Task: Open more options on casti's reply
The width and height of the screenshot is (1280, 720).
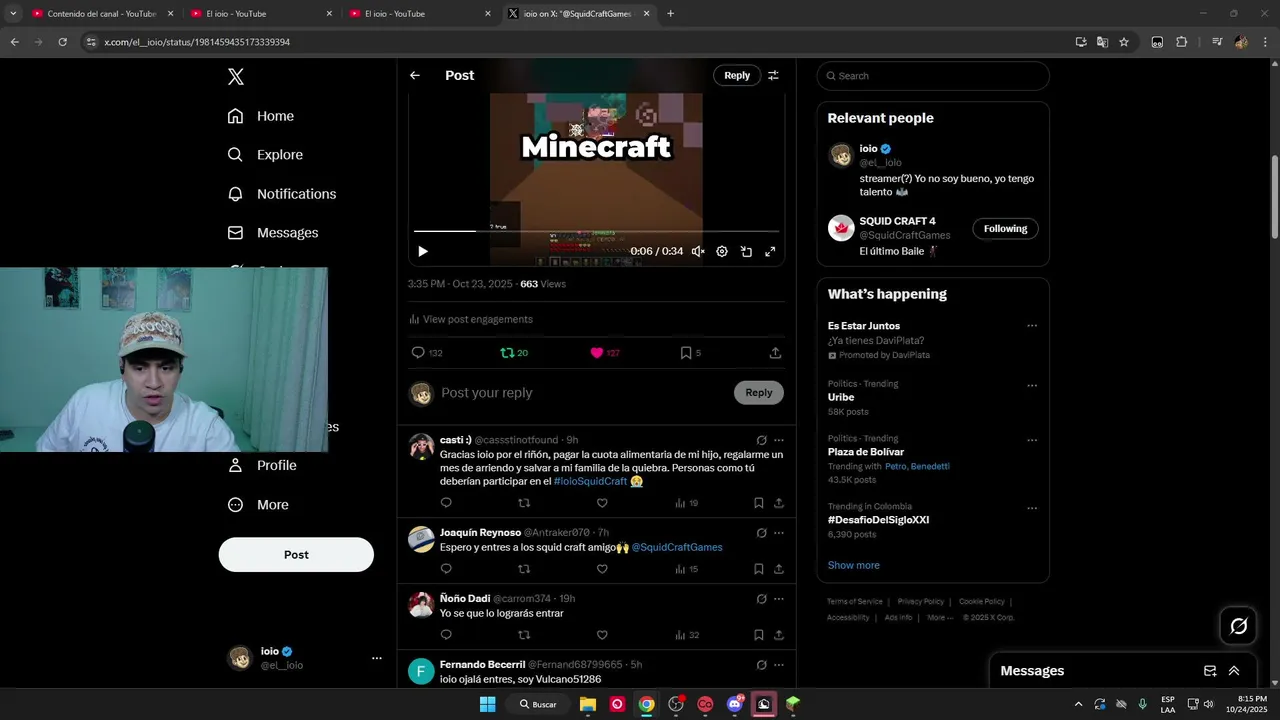Action: coord(779,440)
